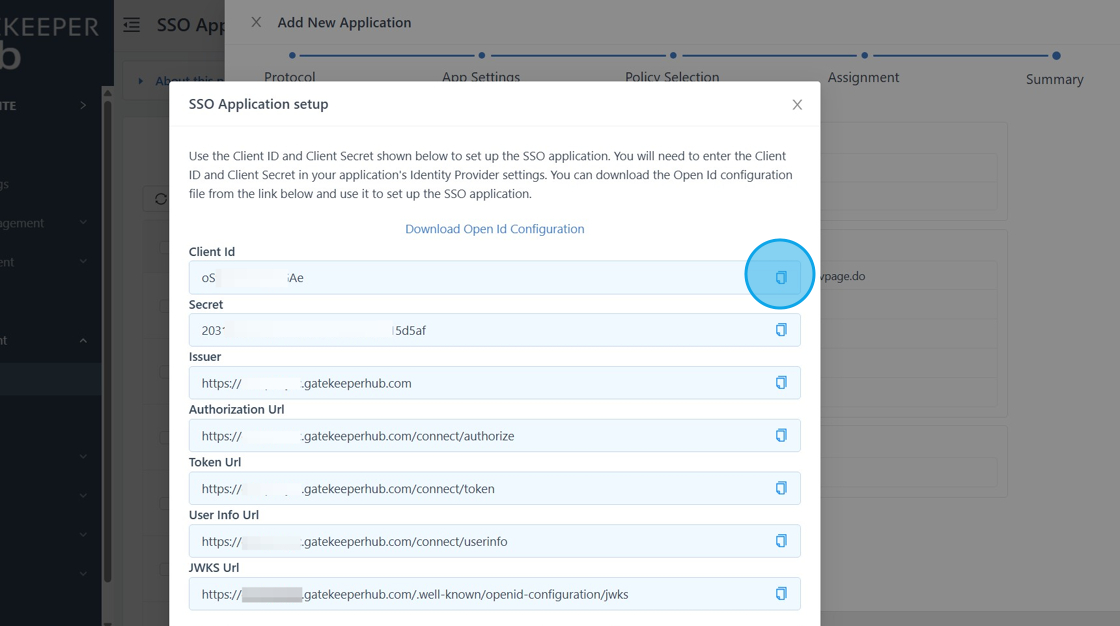Go to the App Settings step
The image size is (1120, 626).
tap(481, 76)
